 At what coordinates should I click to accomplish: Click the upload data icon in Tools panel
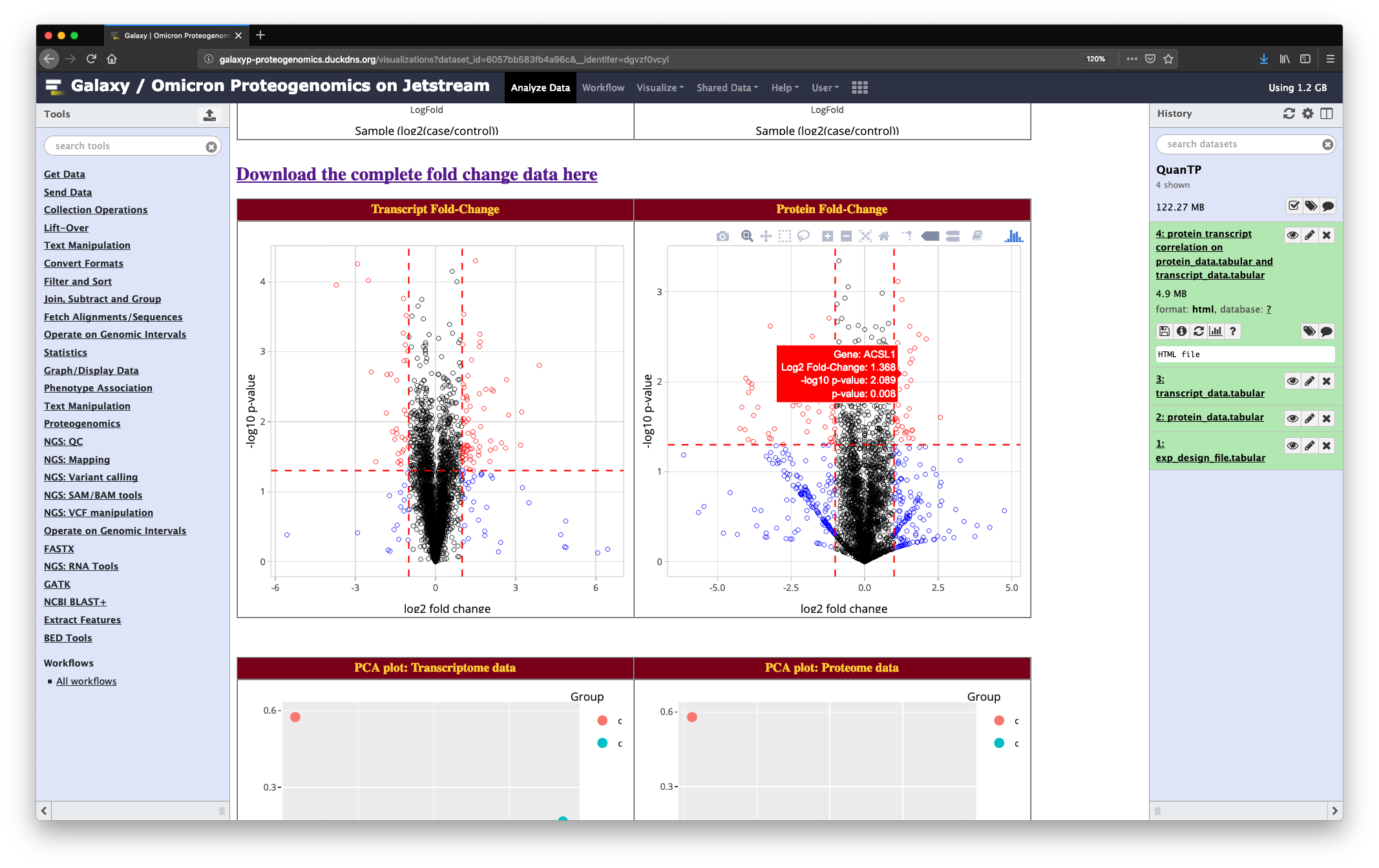(209, 115)
